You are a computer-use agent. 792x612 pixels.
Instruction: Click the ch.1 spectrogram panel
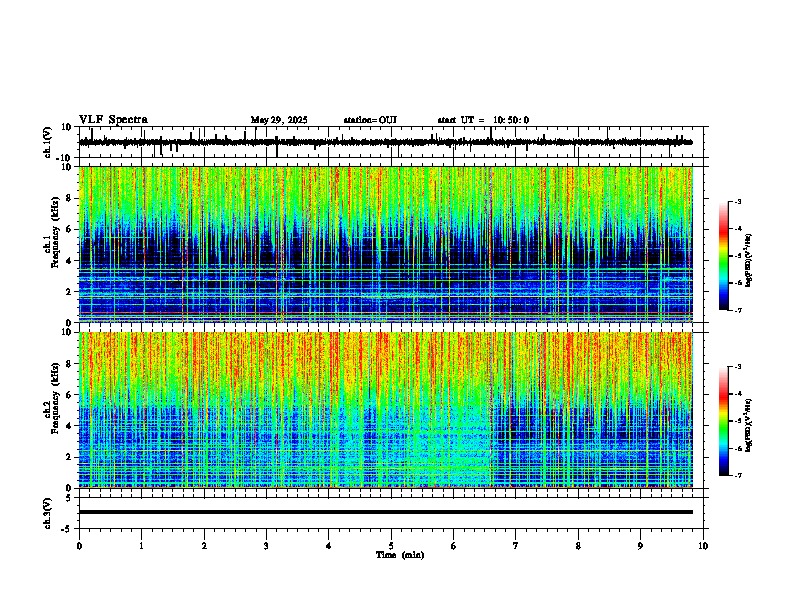[x=385, y=244]
